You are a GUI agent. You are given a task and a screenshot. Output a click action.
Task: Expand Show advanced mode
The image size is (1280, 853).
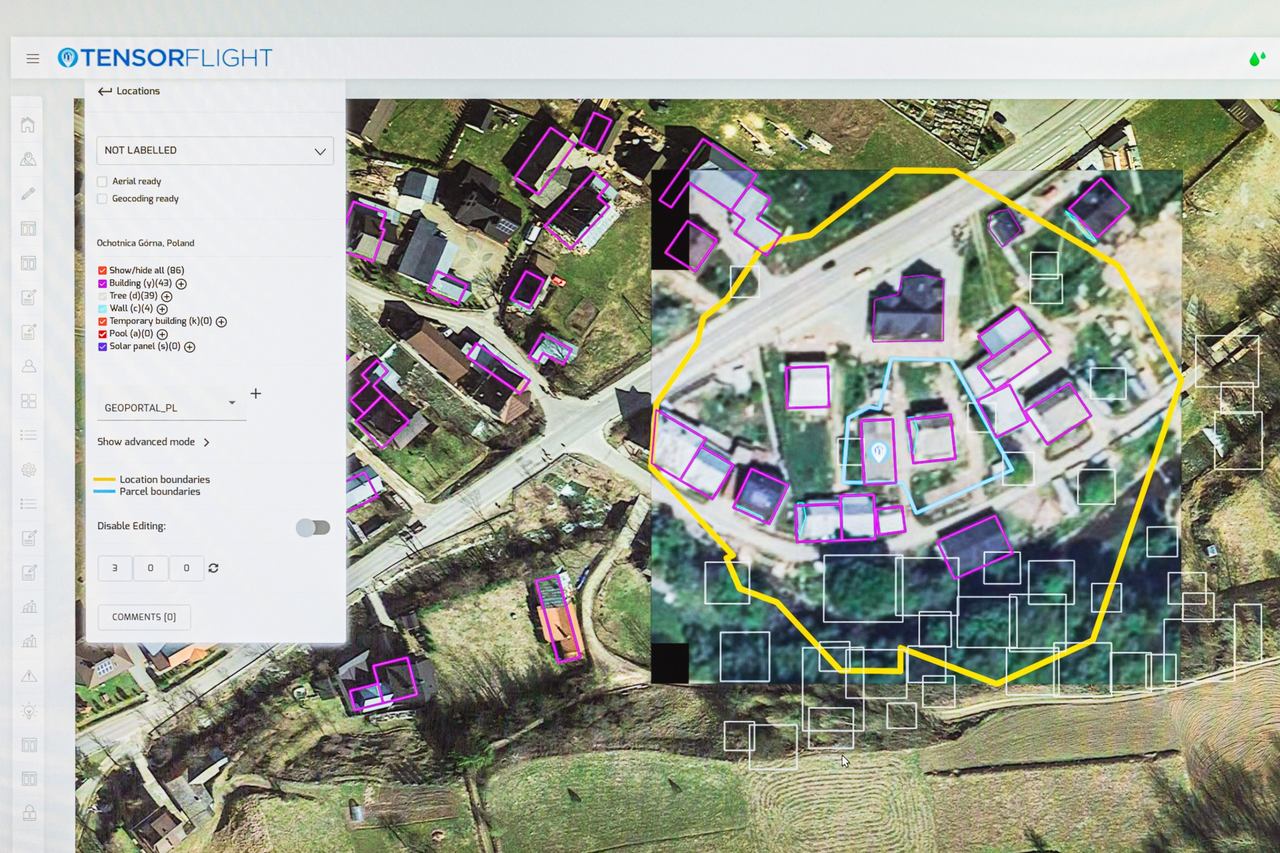153,442
